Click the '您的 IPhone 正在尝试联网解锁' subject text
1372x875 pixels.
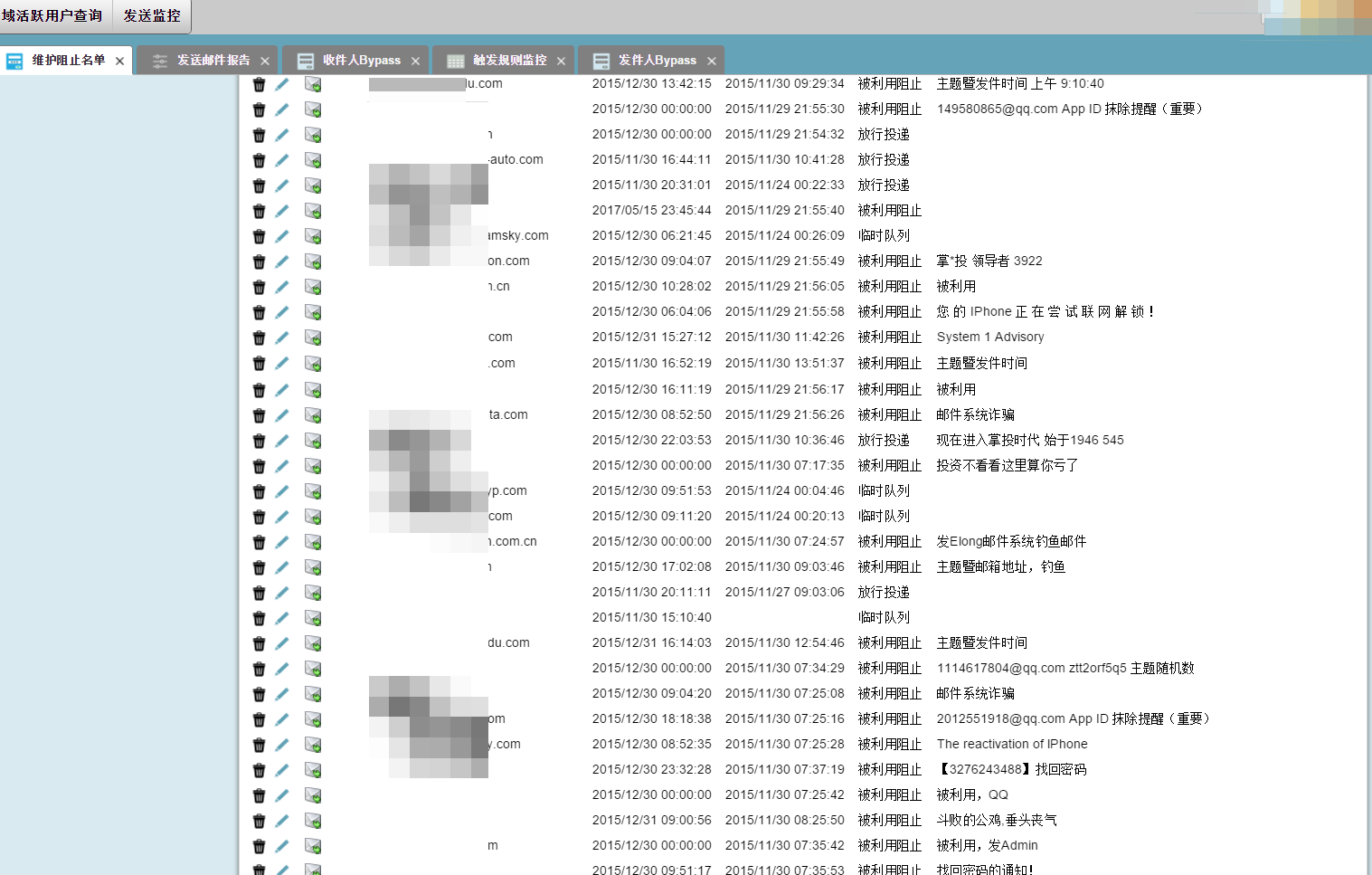1045,312
